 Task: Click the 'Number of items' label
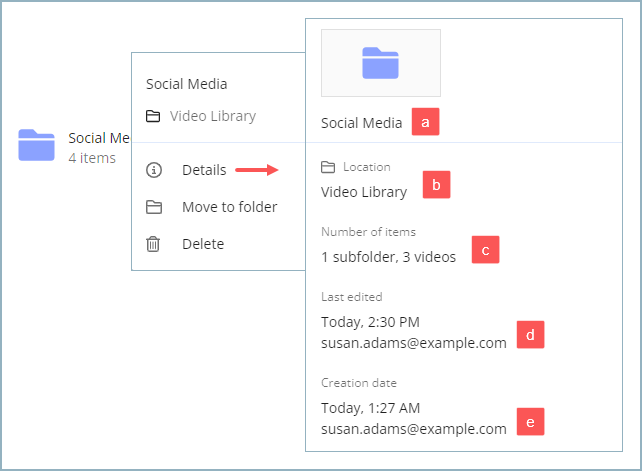[x=368, y=232]
